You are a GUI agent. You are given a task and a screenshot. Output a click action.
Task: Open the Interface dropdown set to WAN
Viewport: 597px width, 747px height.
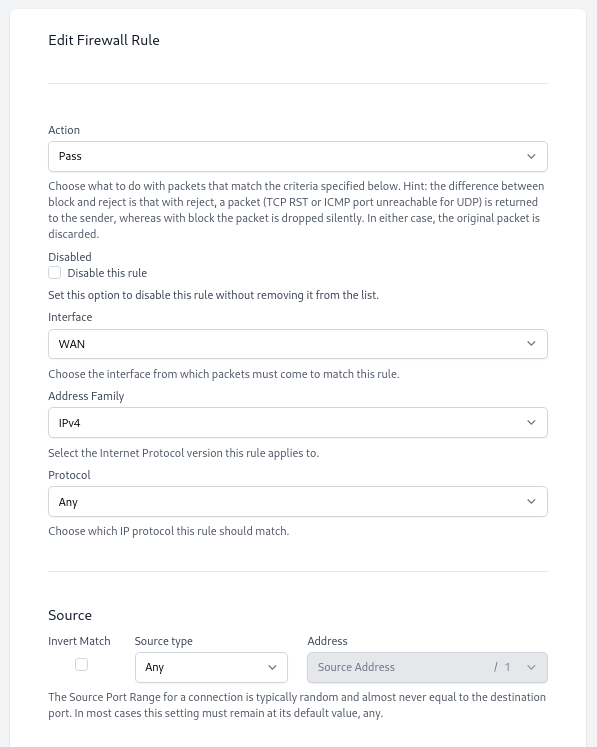[x=298, y=344]
